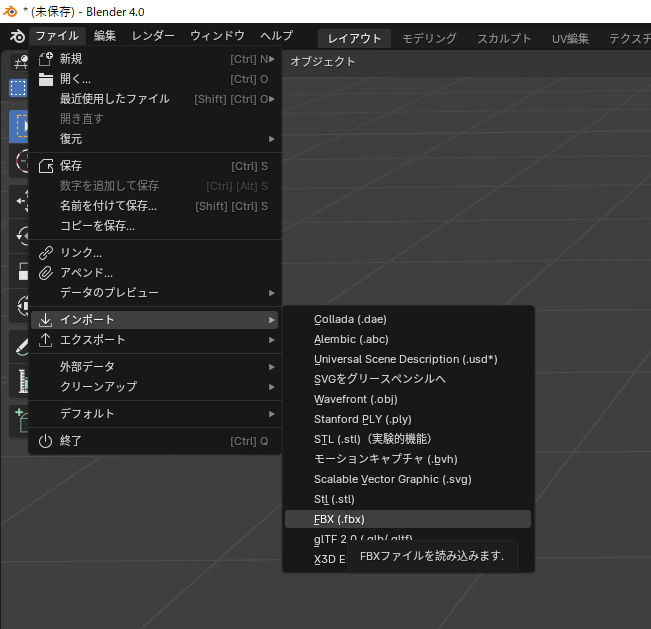Expand the 復元 submenu
Viewport: 651px width, 629px height.
tap(155, 139)
